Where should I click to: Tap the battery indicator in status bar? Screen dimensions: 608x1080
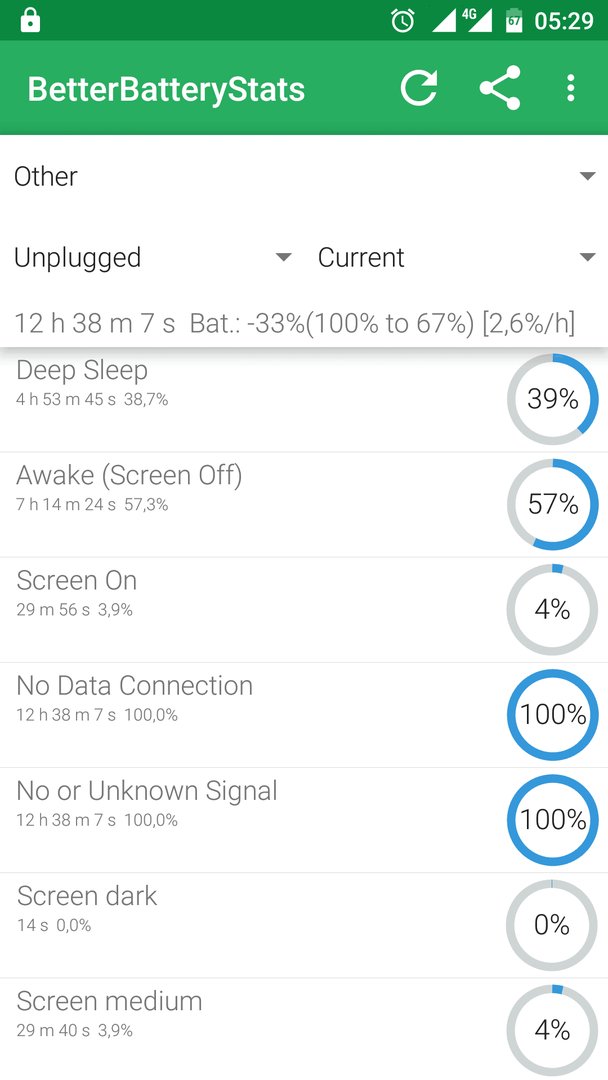coord(514,21)
